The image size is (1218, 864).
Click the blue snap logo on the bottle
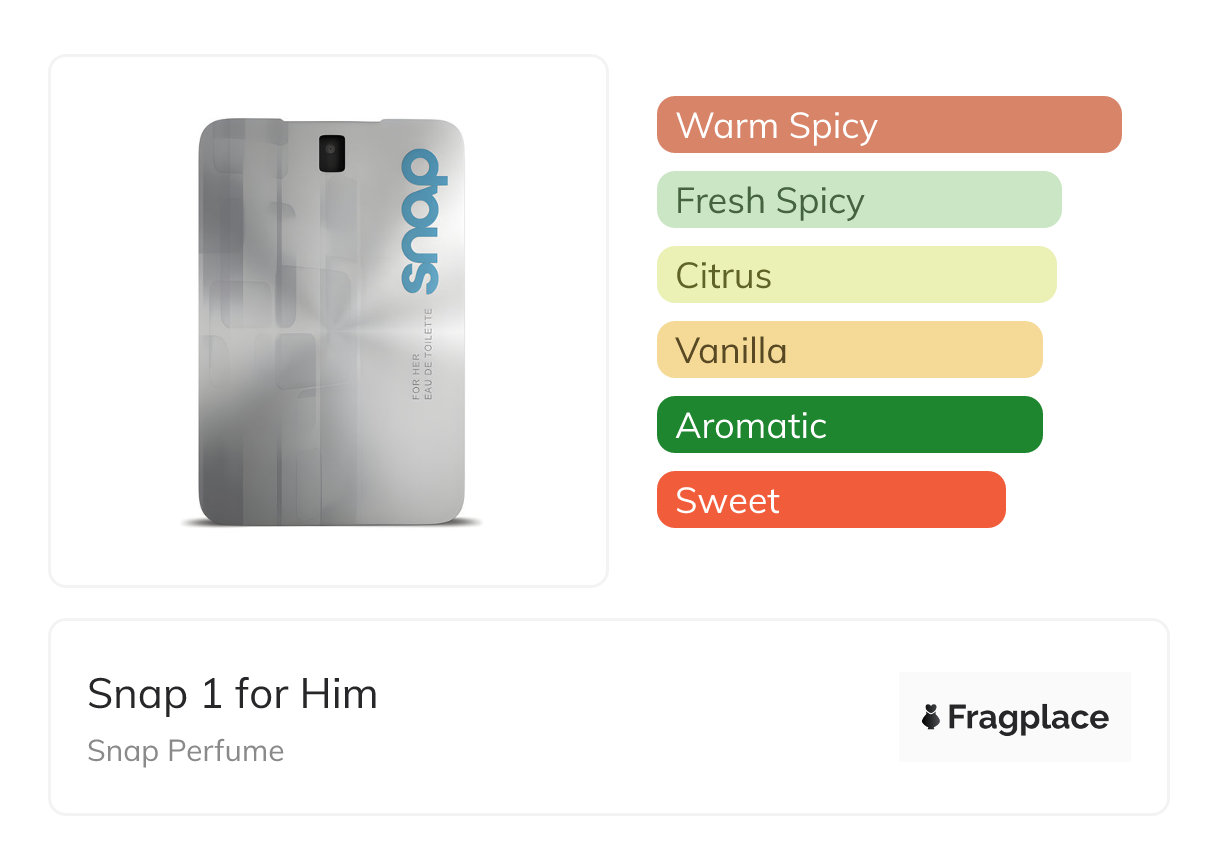click(420, 221)
